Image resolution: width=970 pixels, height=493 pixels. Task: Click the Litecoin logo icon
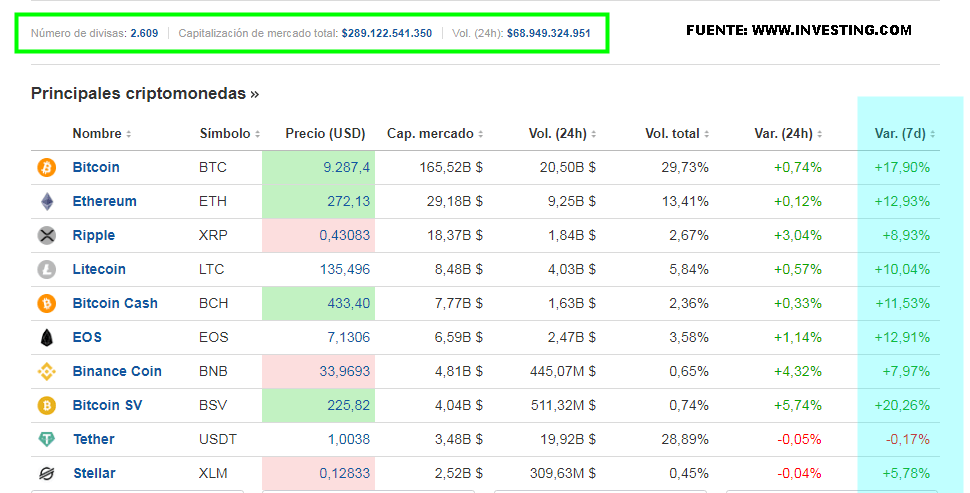(x=47, y=270)
